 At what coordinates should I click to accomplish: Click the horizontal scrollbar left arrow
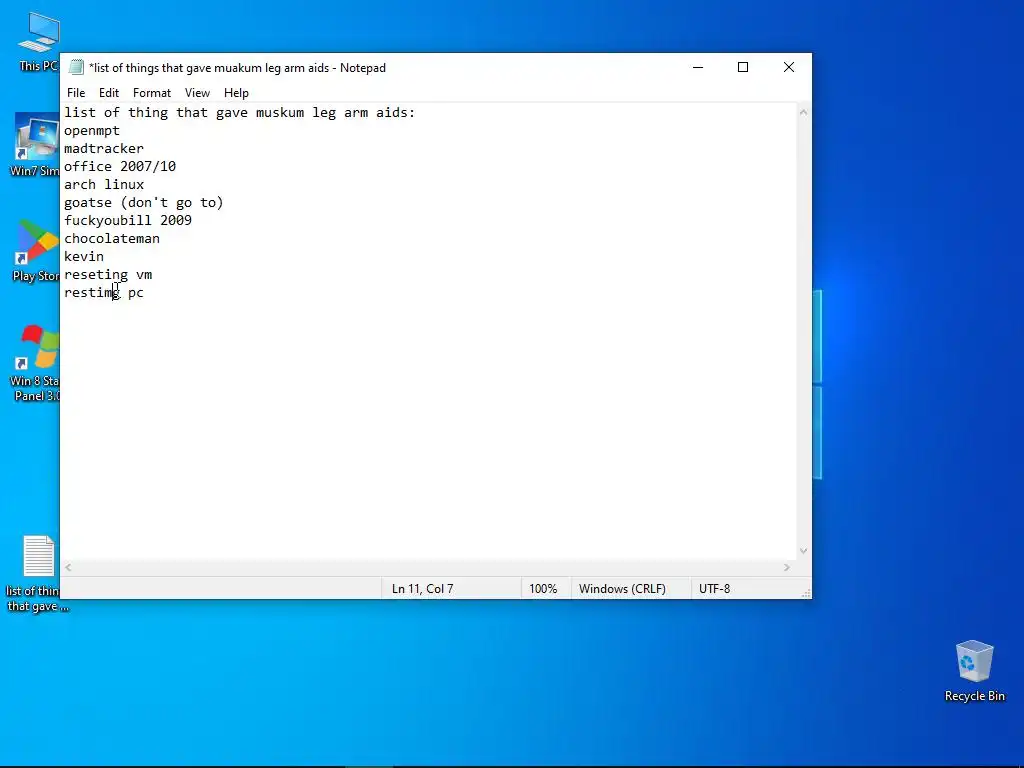[69, 568]
